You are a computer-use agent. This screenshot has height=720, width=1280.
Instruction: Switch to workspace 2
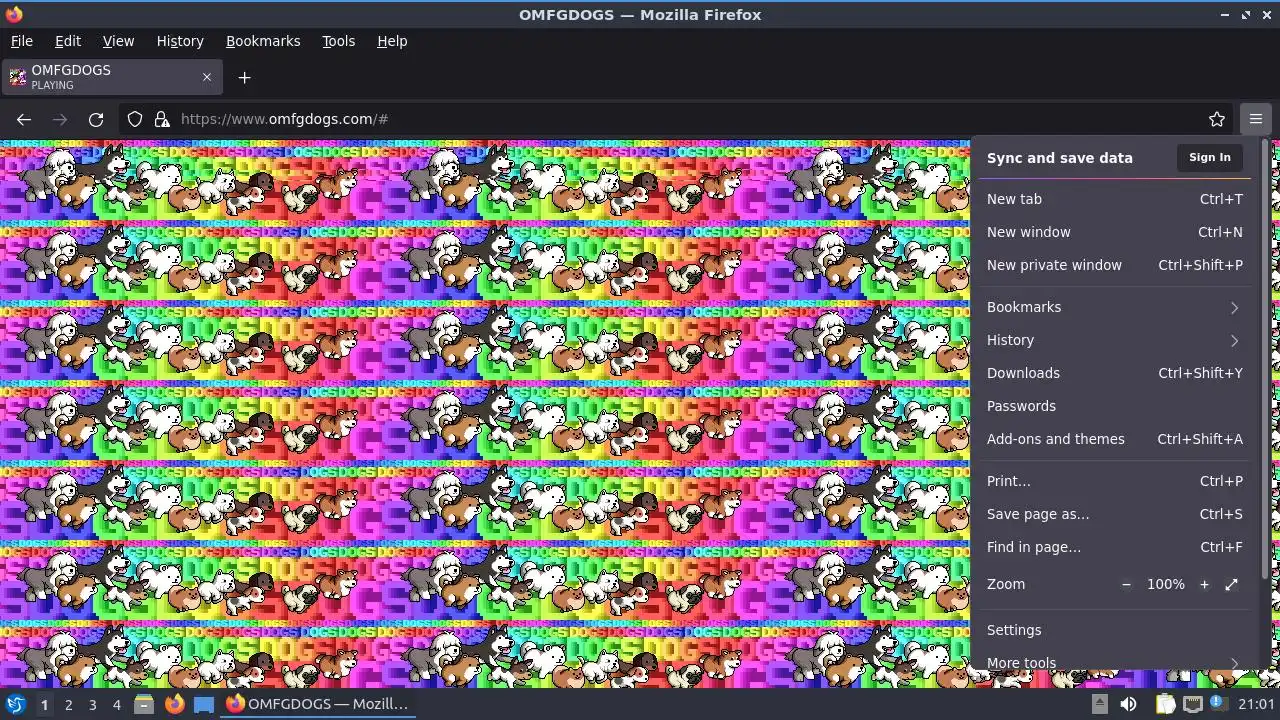tap(68, 704)
